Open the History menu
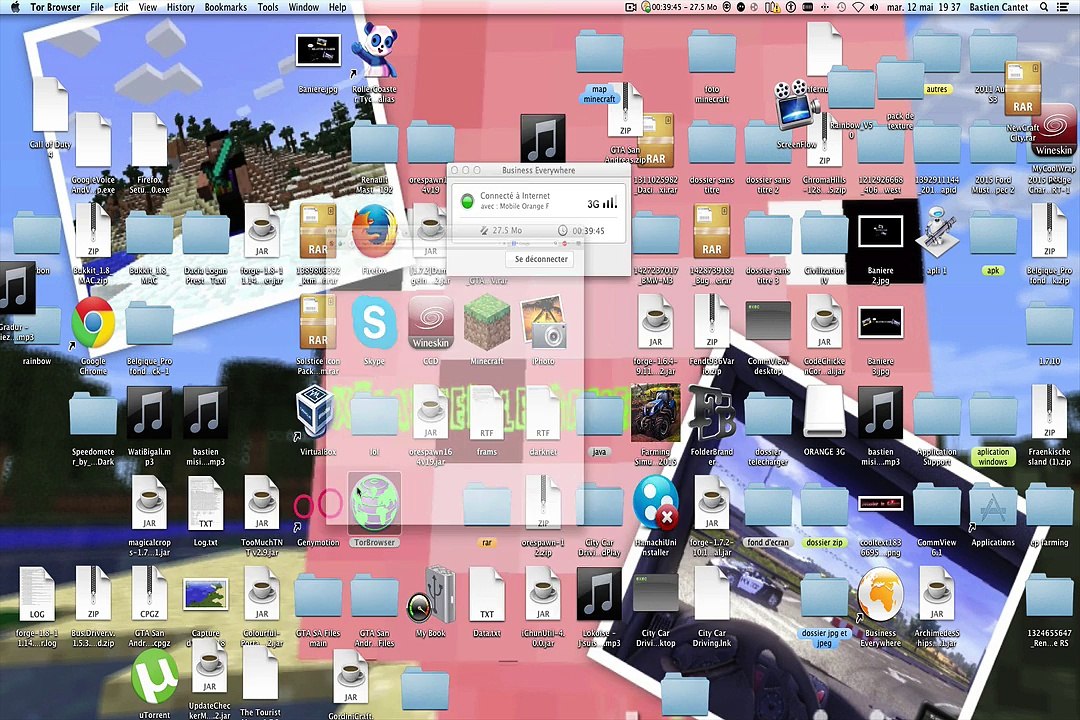 click(180, 7)
